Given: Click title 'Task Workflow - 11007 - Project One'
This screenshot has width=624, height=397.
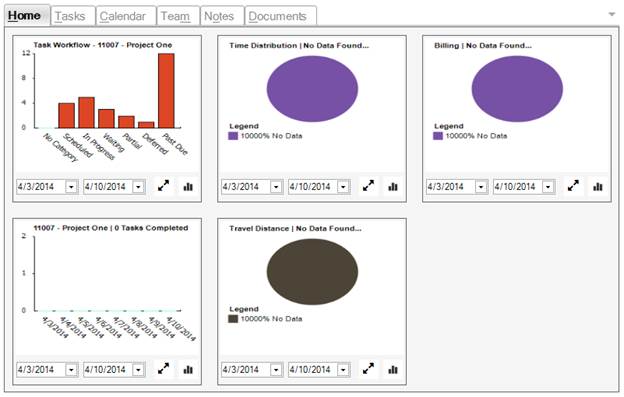Looking at the screenshot, I should (103, 45).
